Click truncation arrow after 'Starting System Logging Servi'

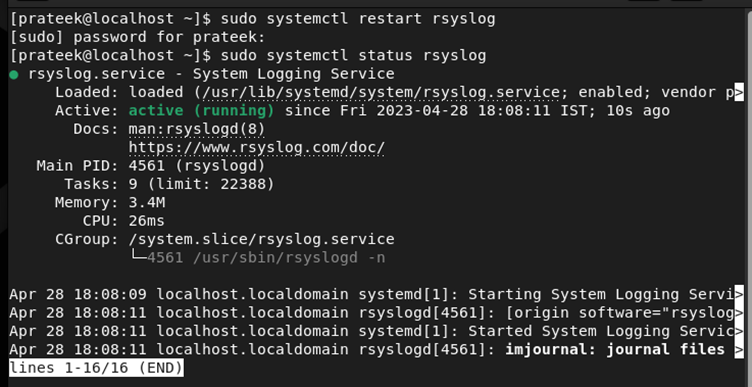click(739, 294)
